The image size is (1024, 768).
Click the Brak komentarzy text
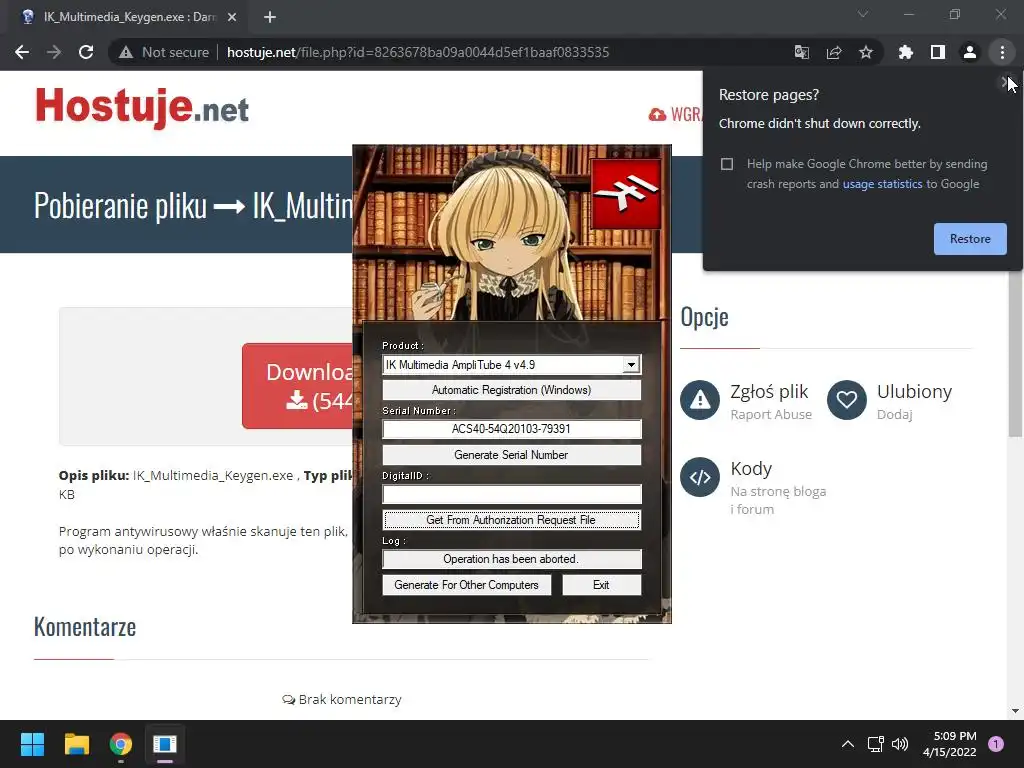[x=350, y=699]
